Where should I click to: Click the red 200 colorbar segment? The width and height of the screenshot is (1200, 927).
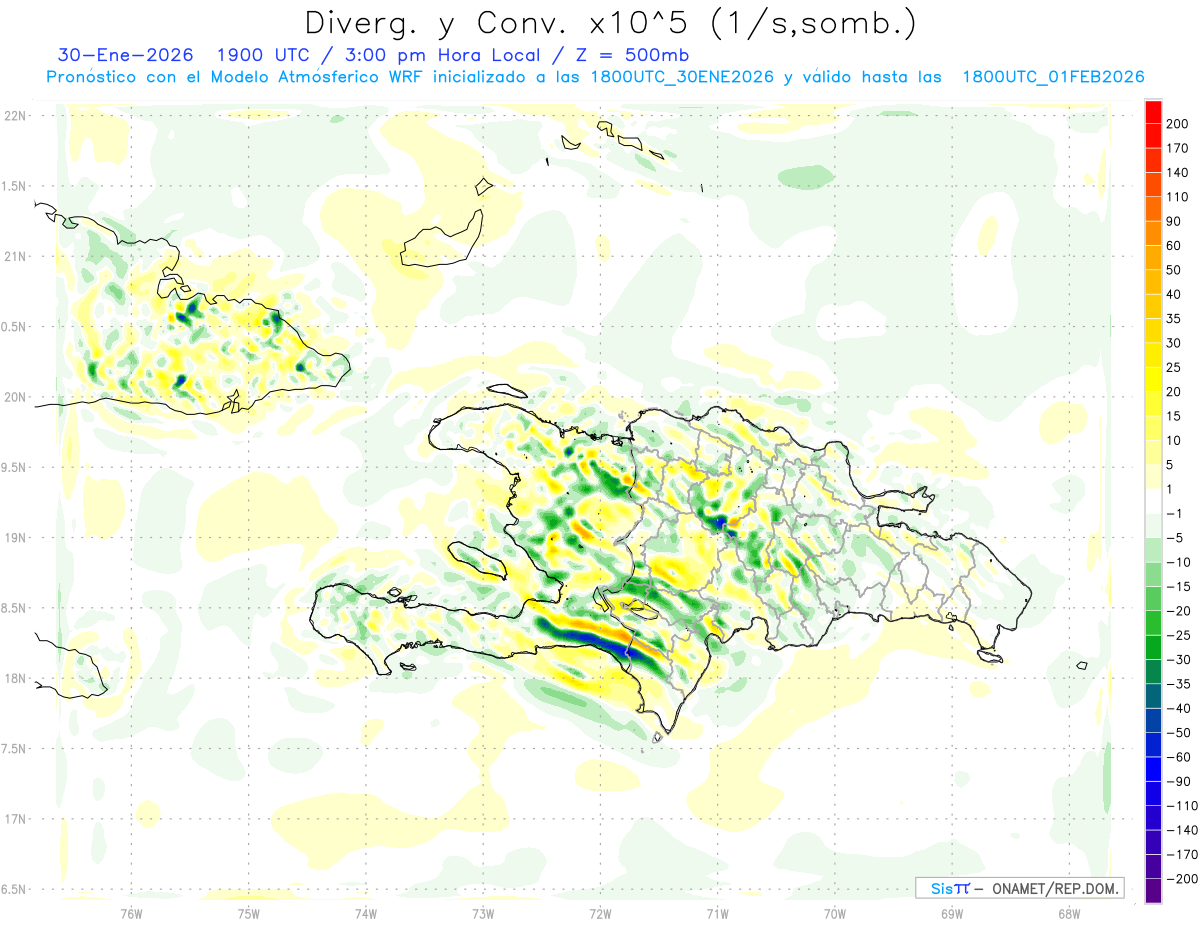1153,112
